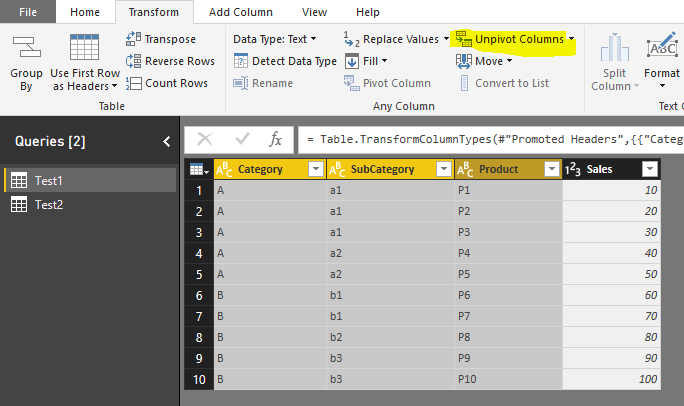Click the text type icon on Product column
684x406 pixels.
click(x=465, y=169)
